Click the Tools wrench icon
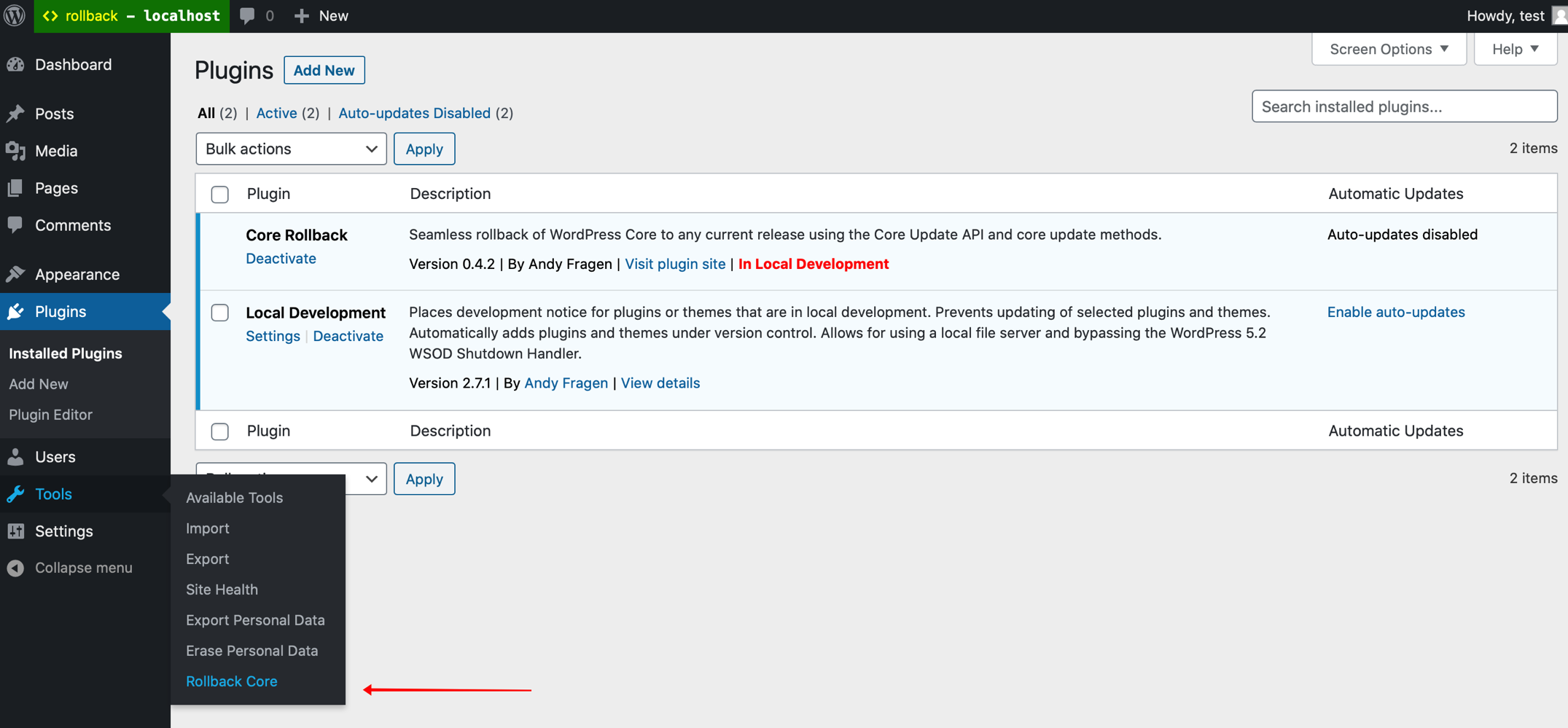The image size is (1568, 728). [15, 494]
